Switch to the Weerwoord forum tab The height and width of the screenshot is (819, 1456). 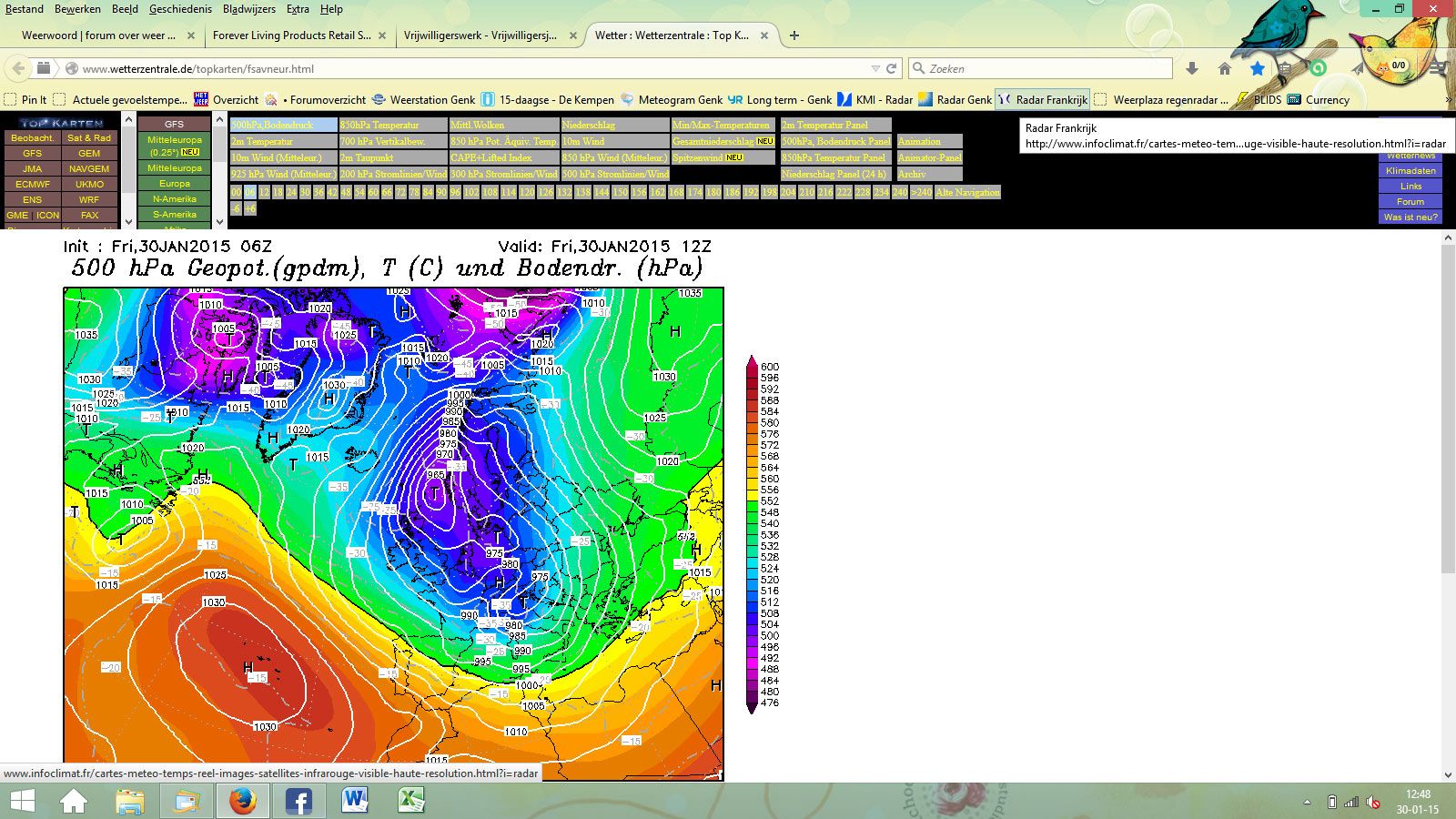coord(99,35)
